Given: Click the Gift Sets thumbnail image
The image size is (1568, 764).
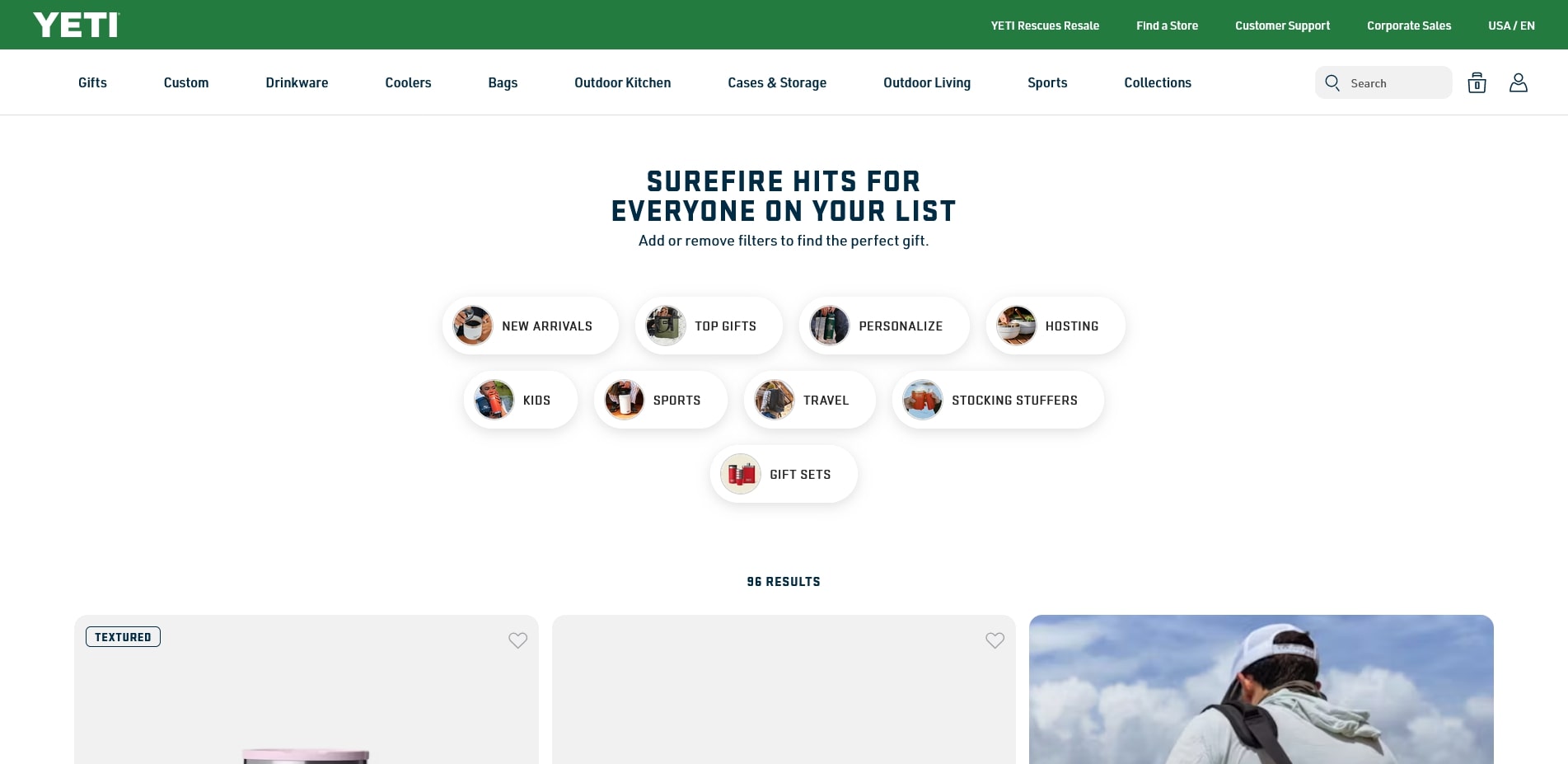Looking at the screenshot, I should click(740, 475).
